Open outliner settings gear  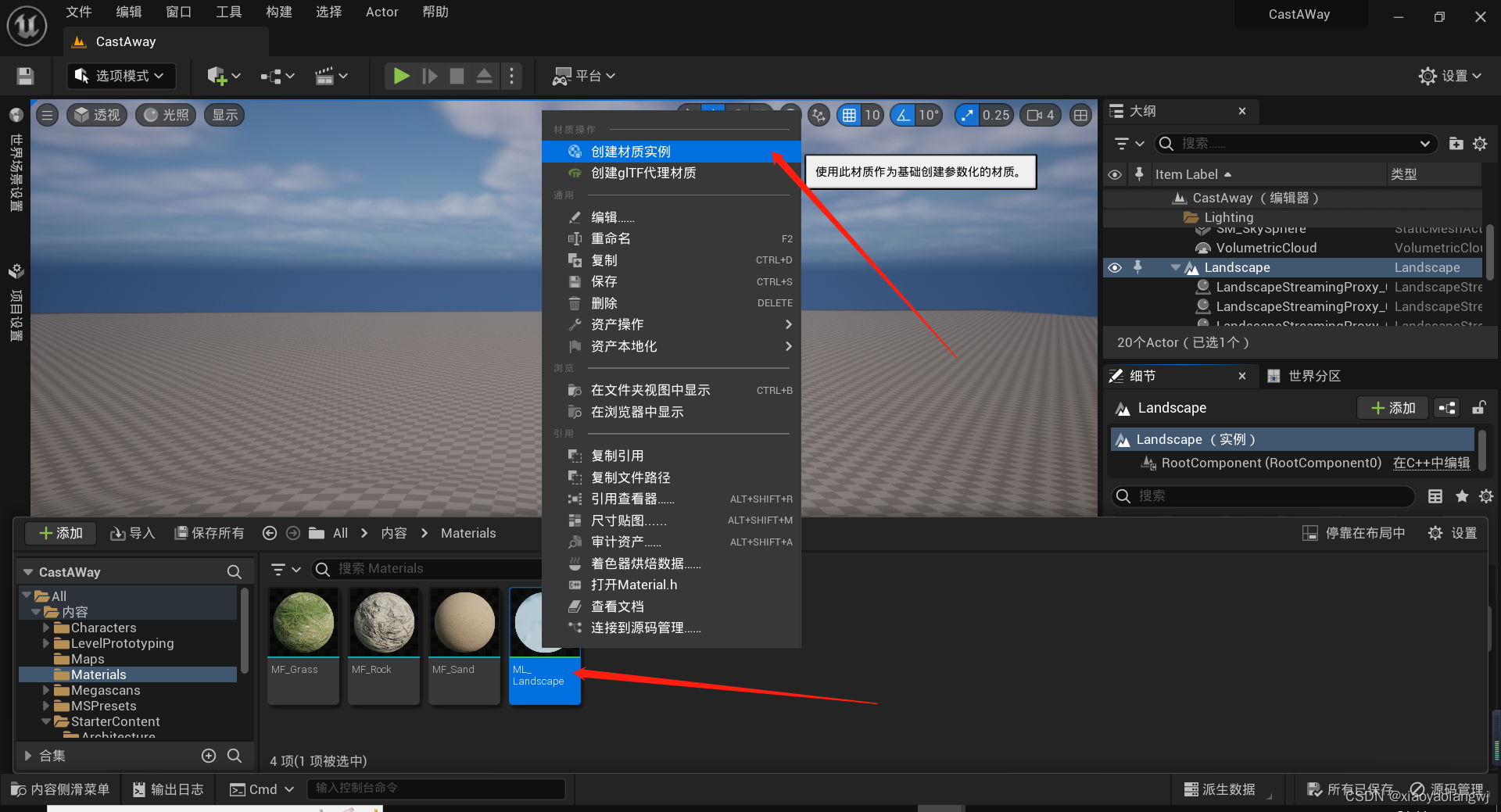[x=1480, y=144]
